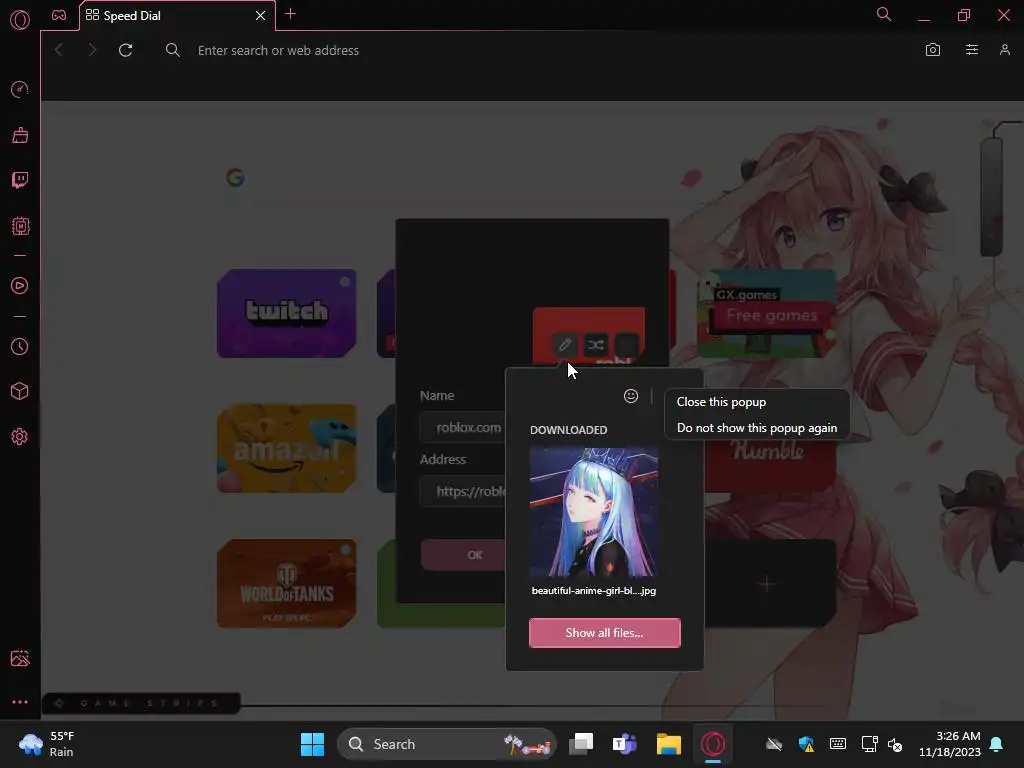
Task: Click the smiley feedback icon in popup
Action: 631,396
